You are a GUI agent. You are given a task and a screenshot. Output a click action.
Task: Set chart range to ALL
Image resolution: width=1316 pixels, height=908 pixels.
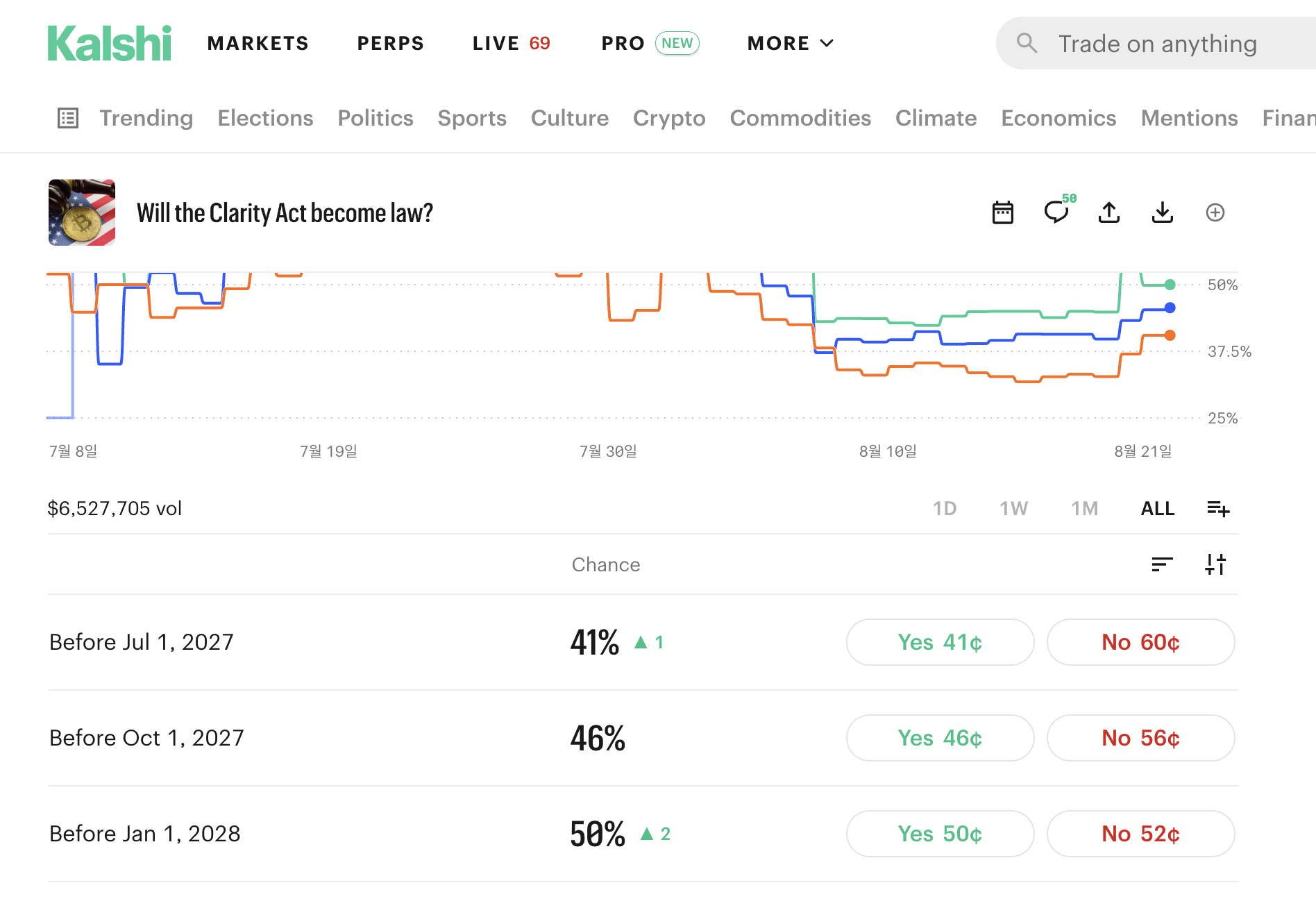click(x=1158, y=509)
